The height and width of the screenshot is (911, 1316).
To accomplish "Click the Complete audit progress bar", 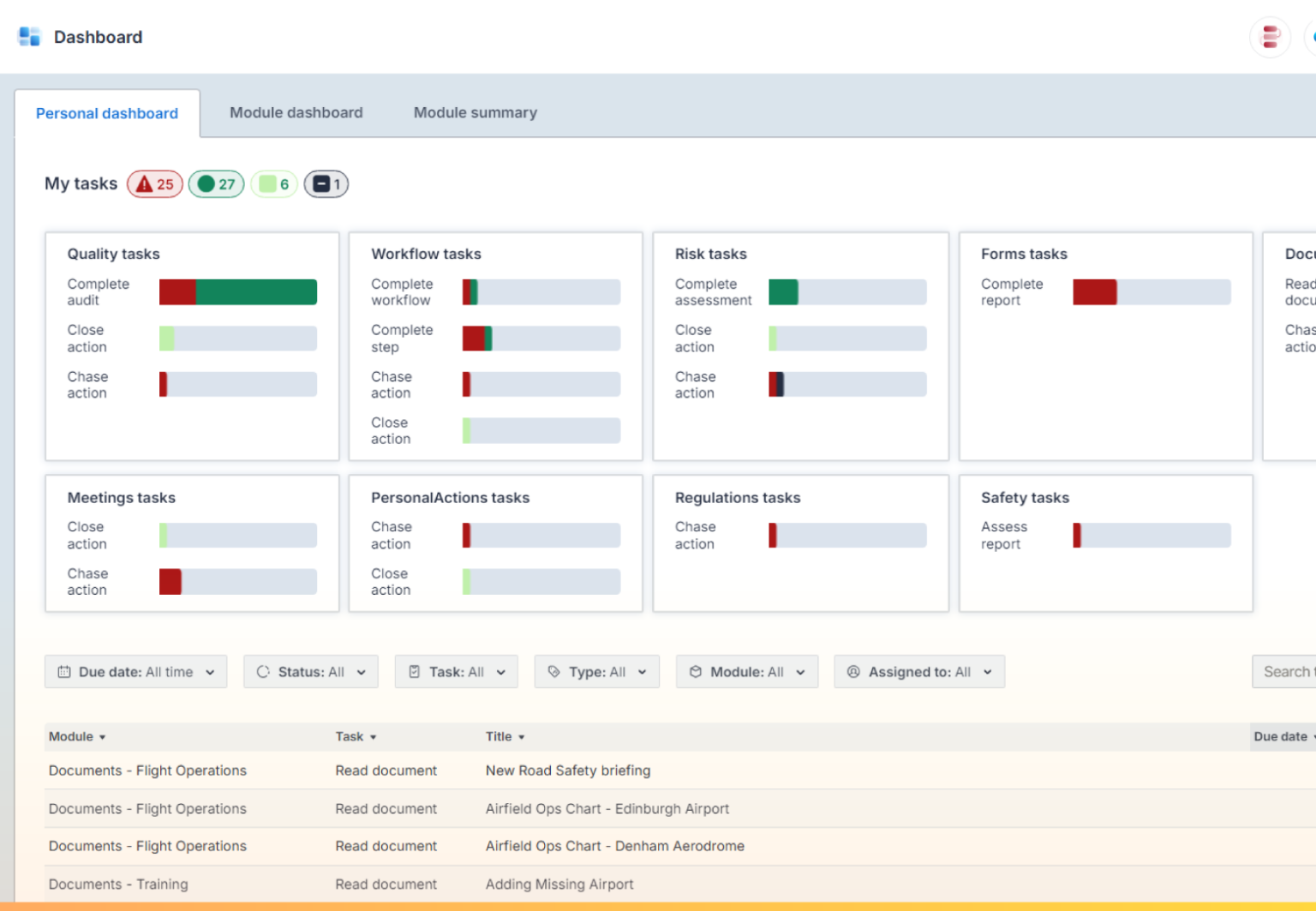I will click(237, 291).
